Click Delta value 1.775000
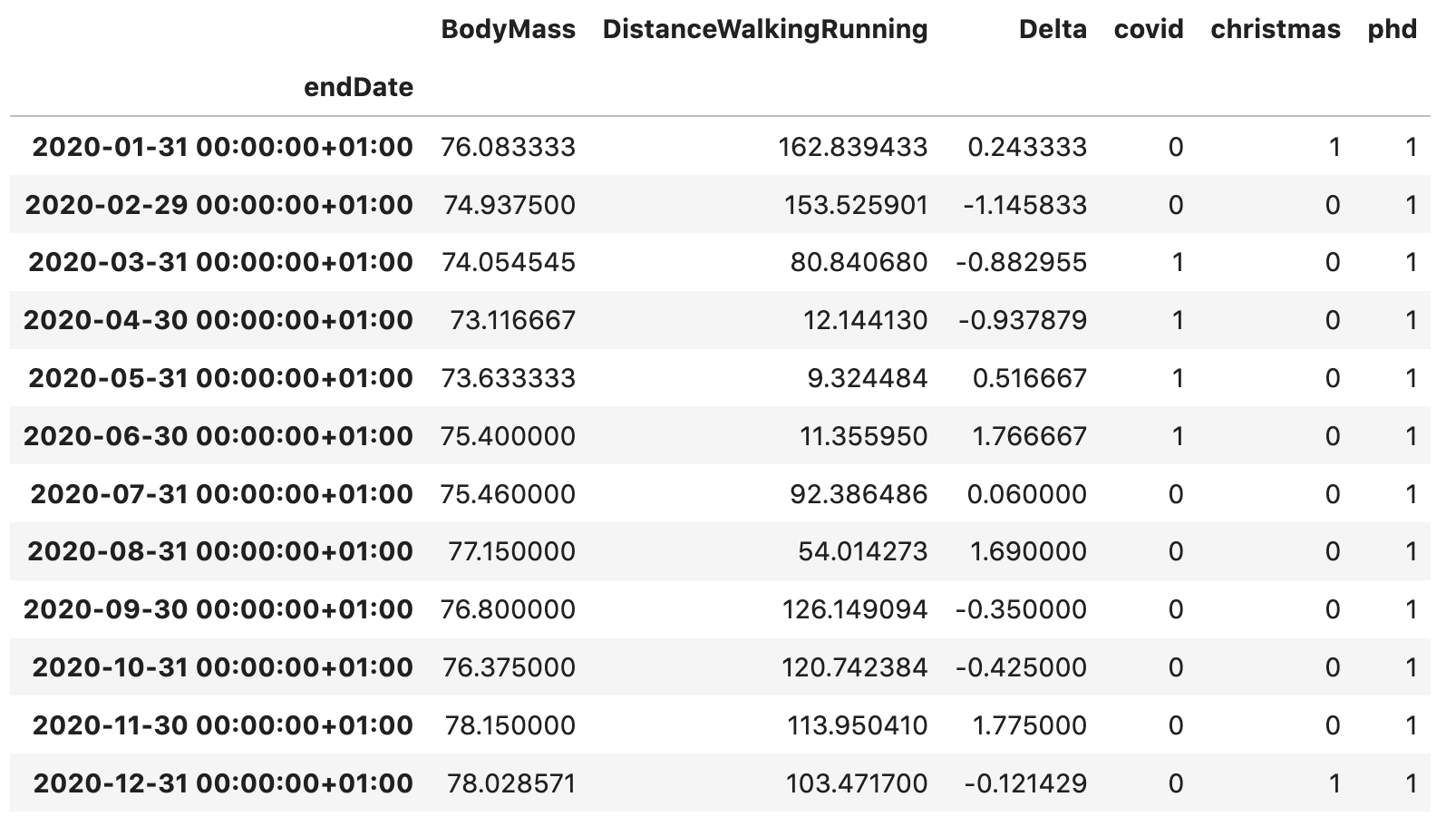This screenshot has height=836, width=1456. [x=1029, y=726]
